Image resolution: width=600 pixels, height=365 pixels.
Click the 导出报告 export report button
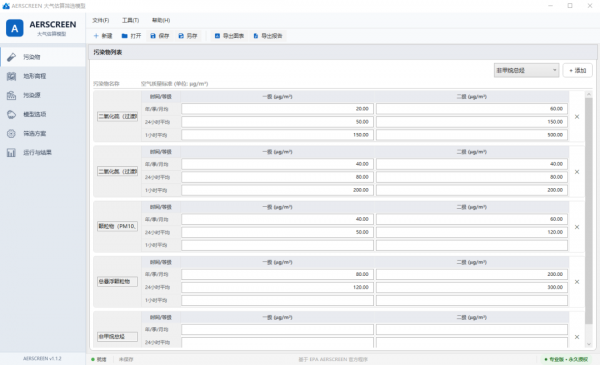coord(268,36)
